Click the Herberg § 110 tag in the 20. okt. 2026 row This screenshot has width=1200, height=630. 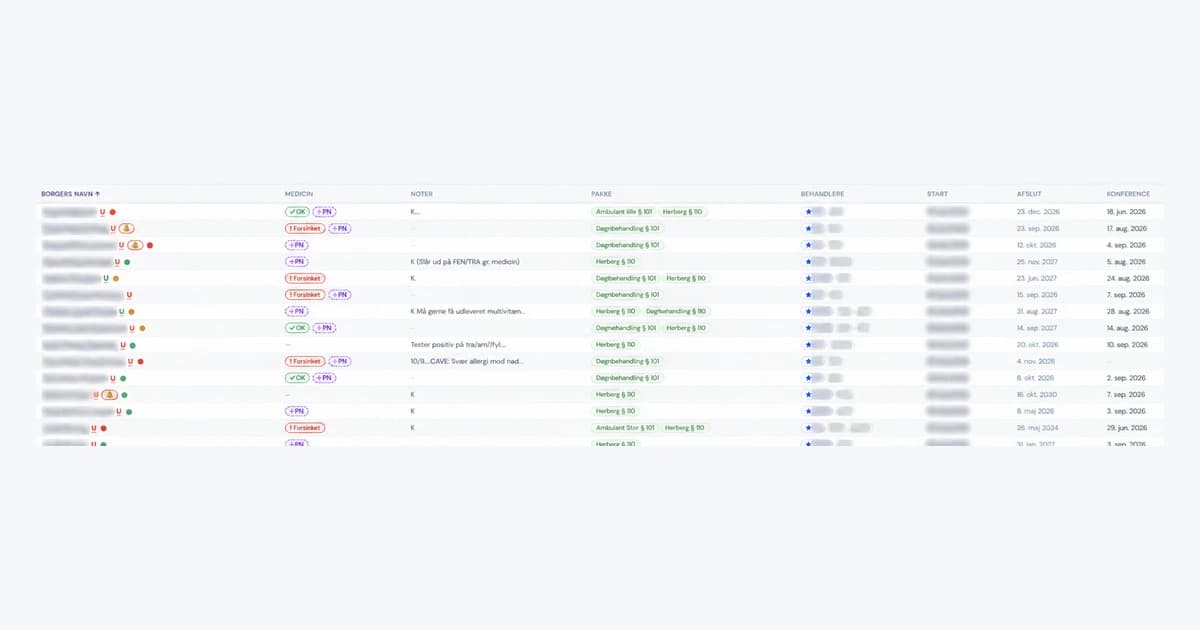pos(615,345)
